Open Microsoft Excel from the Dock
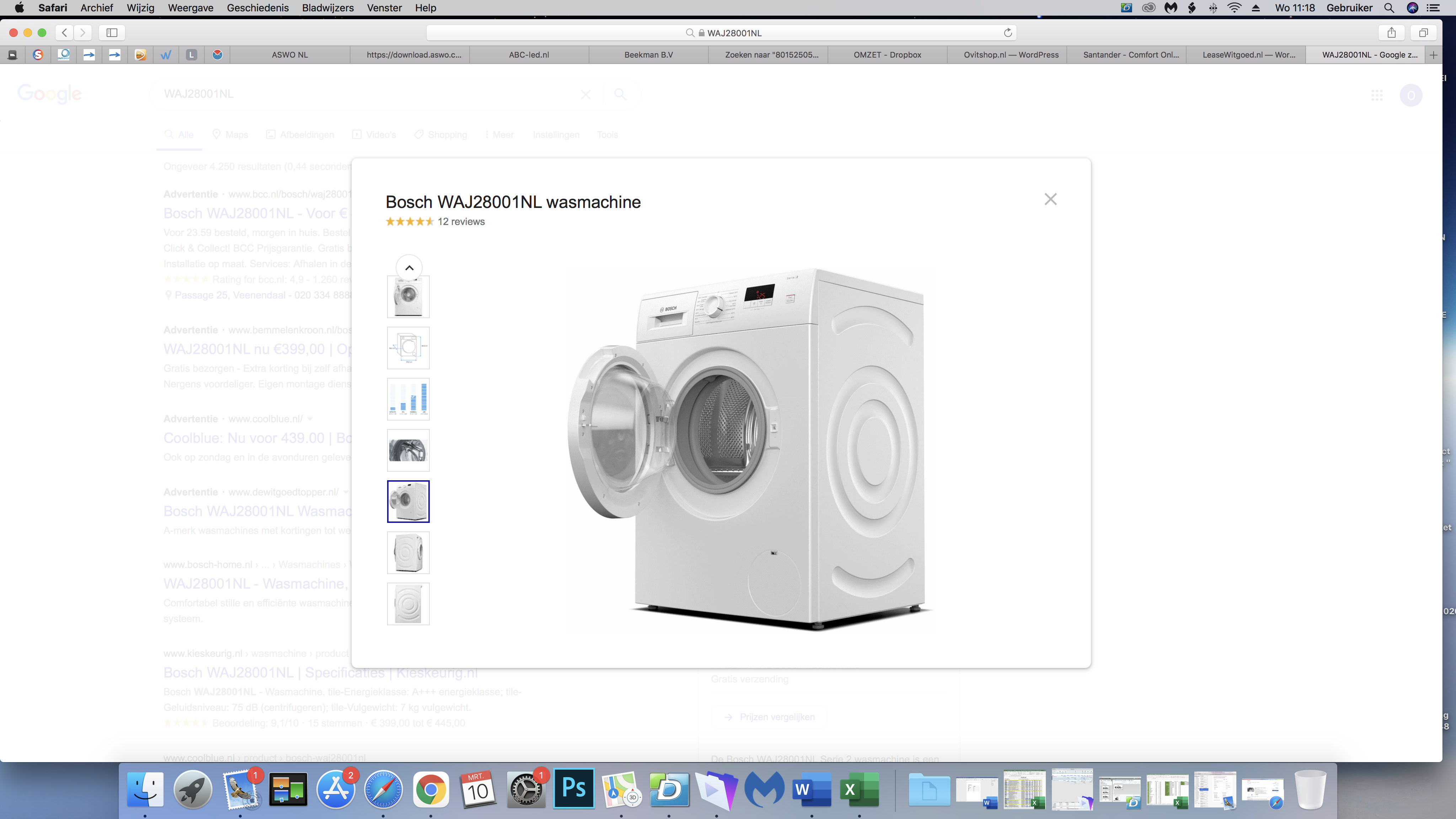The image size is (1456, 819). pyautogui.click(x=859, y=789)
